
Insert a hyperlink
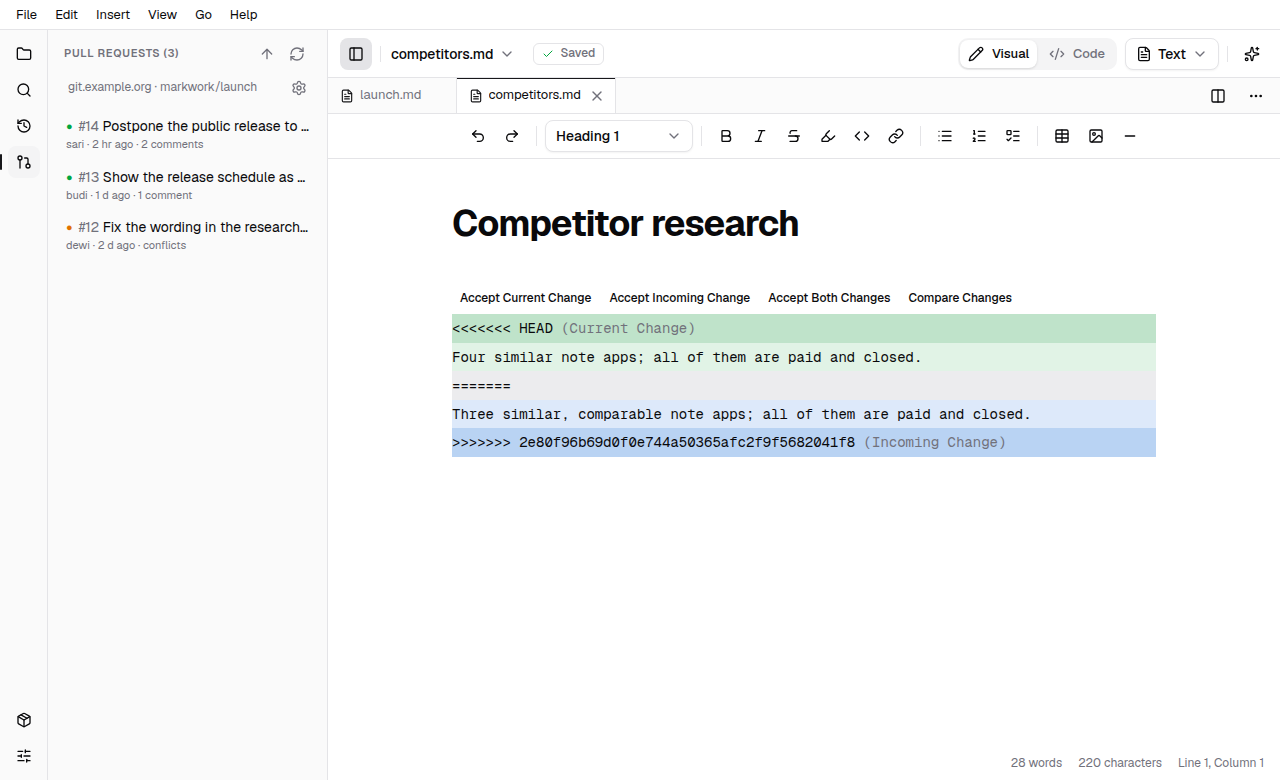896,136
